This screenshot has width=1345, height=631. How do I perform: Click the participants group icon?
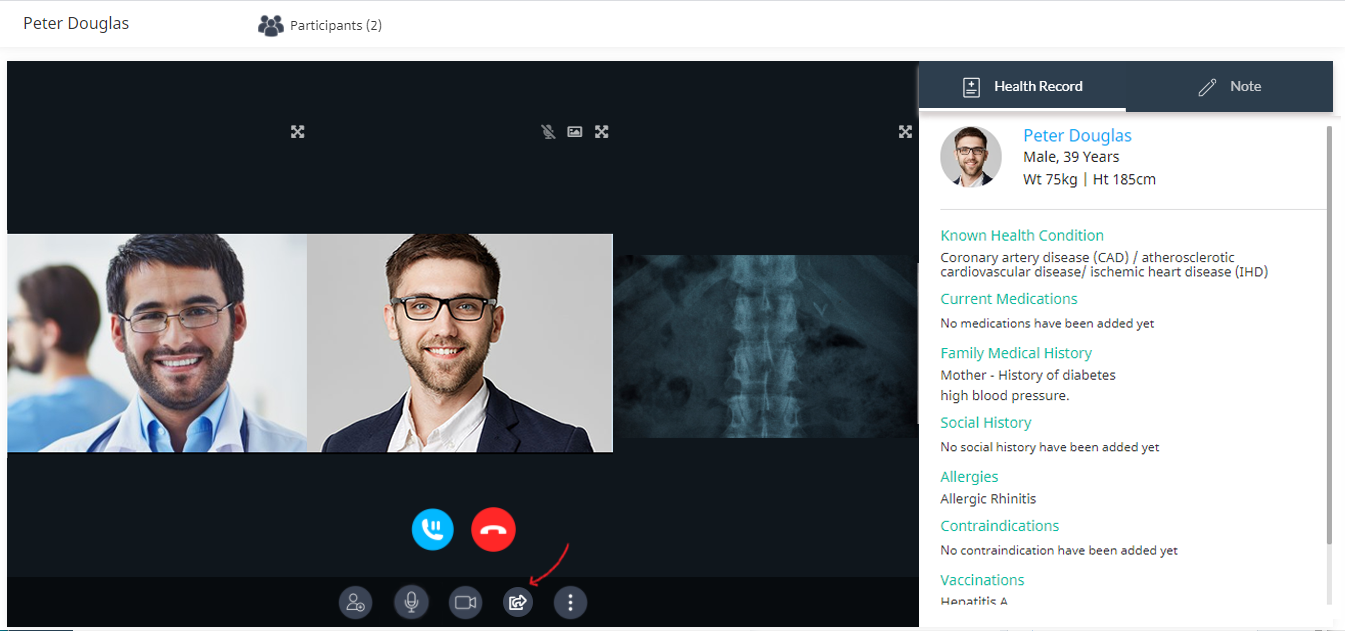[271, 25]
